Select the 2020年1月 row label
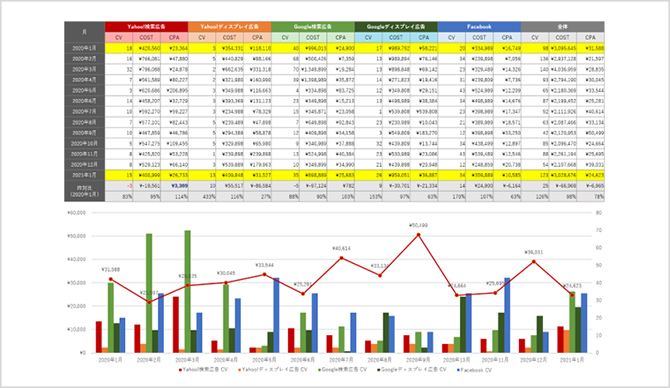670x388 pixels. (x=85, y=48)
